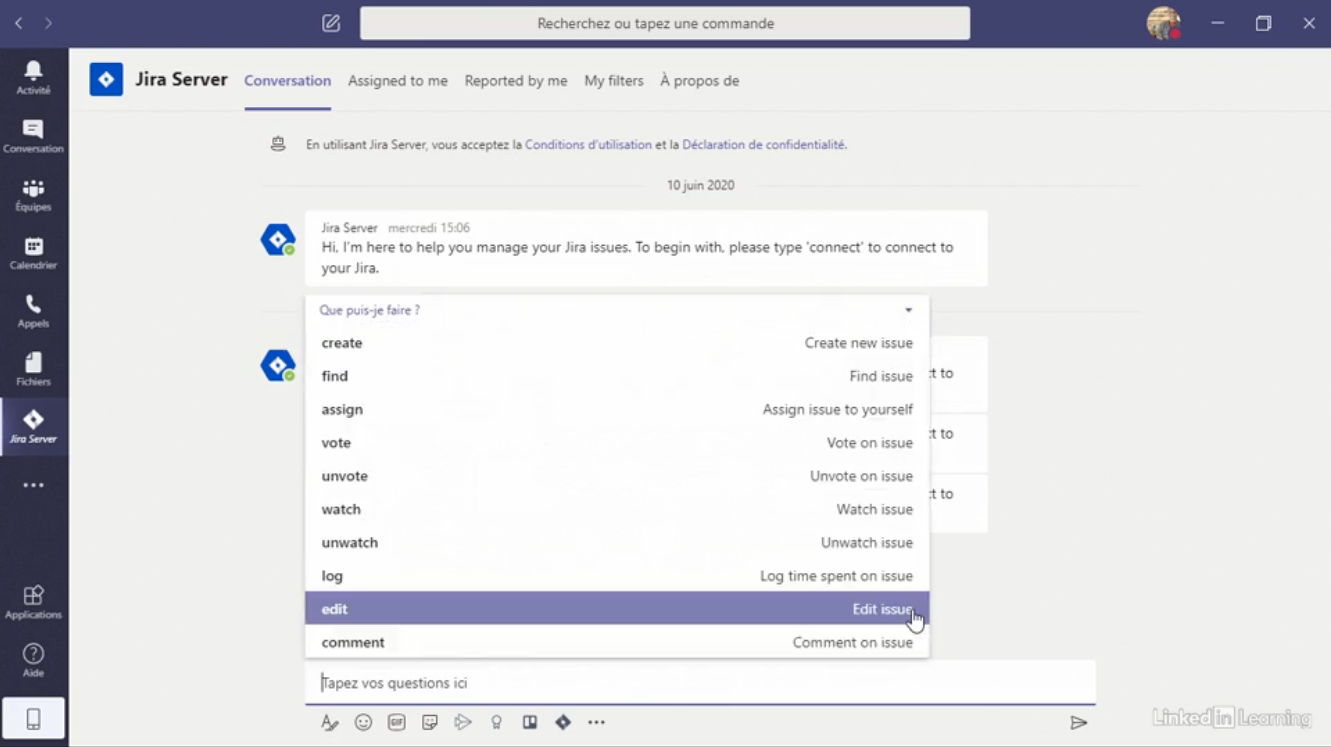Open the sticker picker

(x=430, y=722)
